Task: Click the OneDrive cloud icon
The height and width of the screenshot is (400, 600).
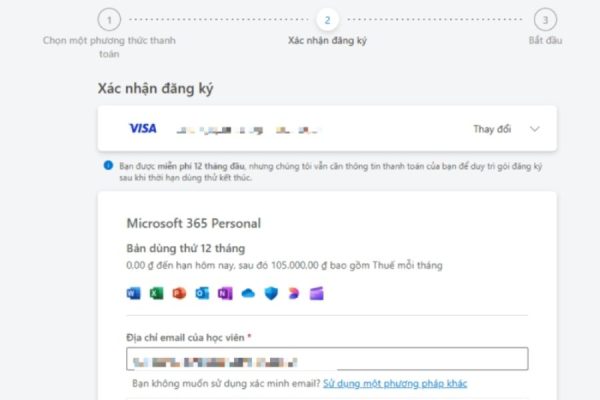Action: (248, 294)
